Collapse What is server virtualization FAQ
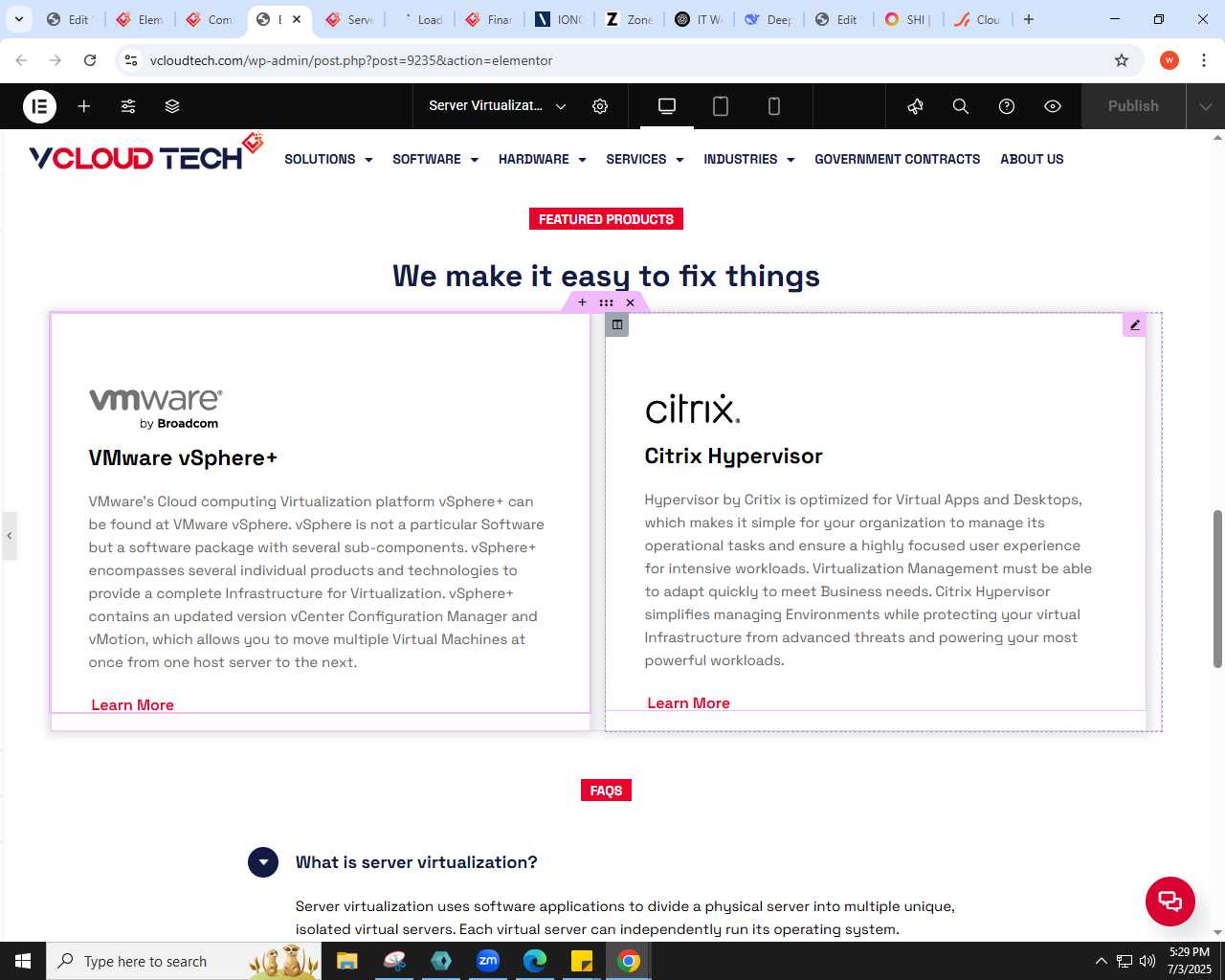The image size is (1225, 980). (x=263, y=862)
